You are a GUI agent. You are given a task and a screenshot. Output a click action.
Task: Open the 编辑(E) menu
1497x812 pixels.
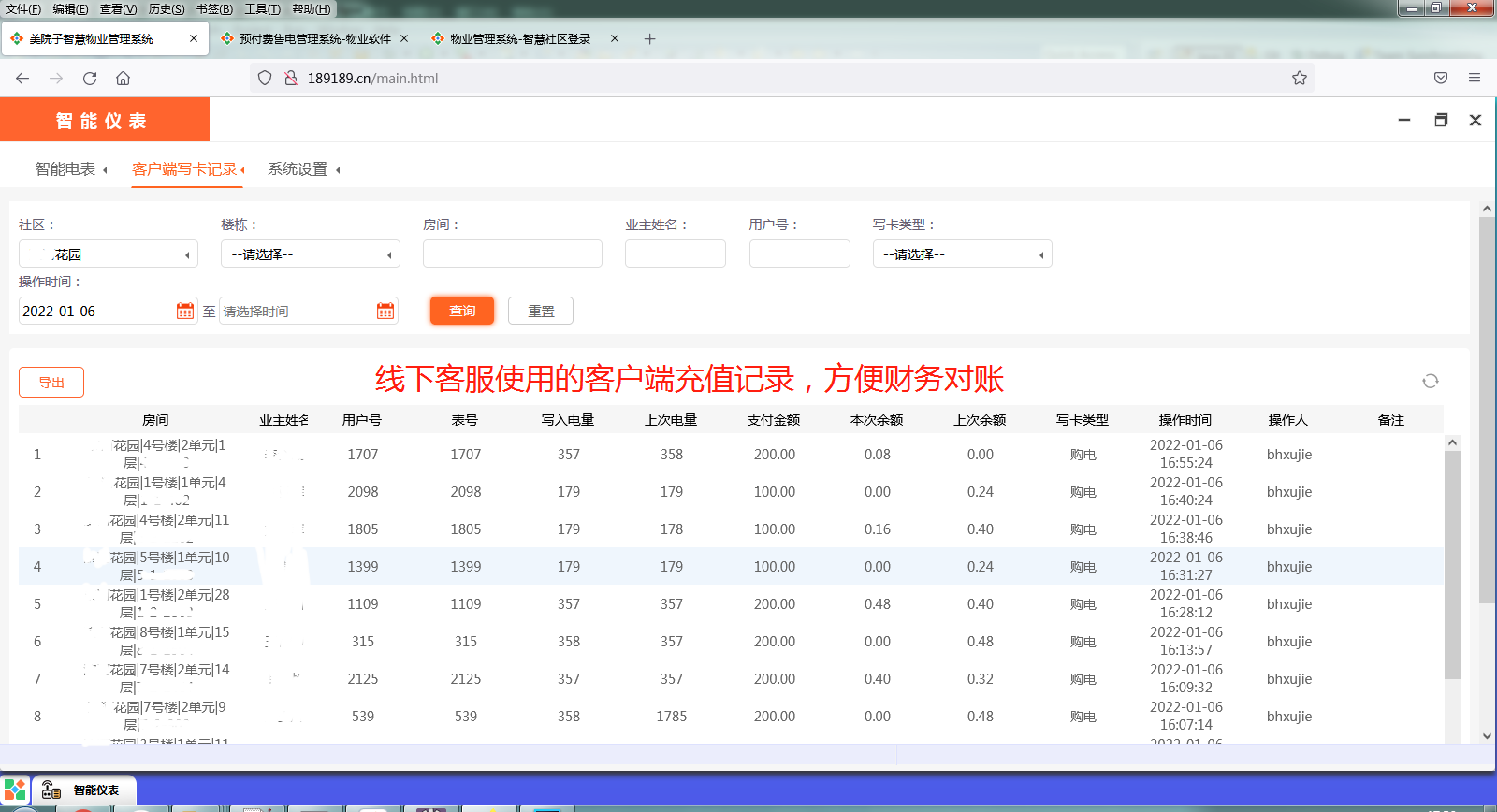[x=70, y=9]
